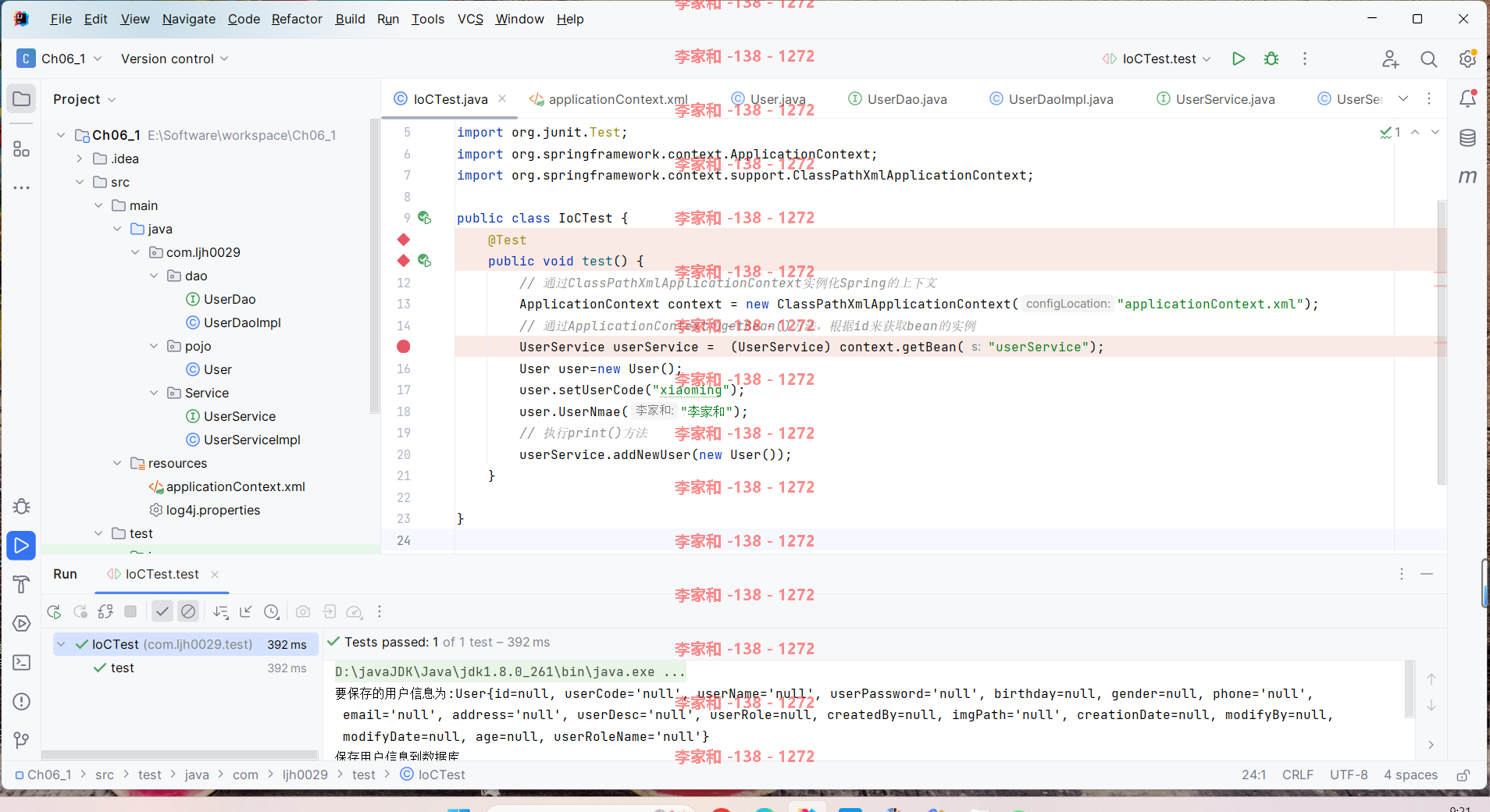Close the IoCTest.test run tab
This screenshot has width=1490, height=812.
click(x=215, y=574)
